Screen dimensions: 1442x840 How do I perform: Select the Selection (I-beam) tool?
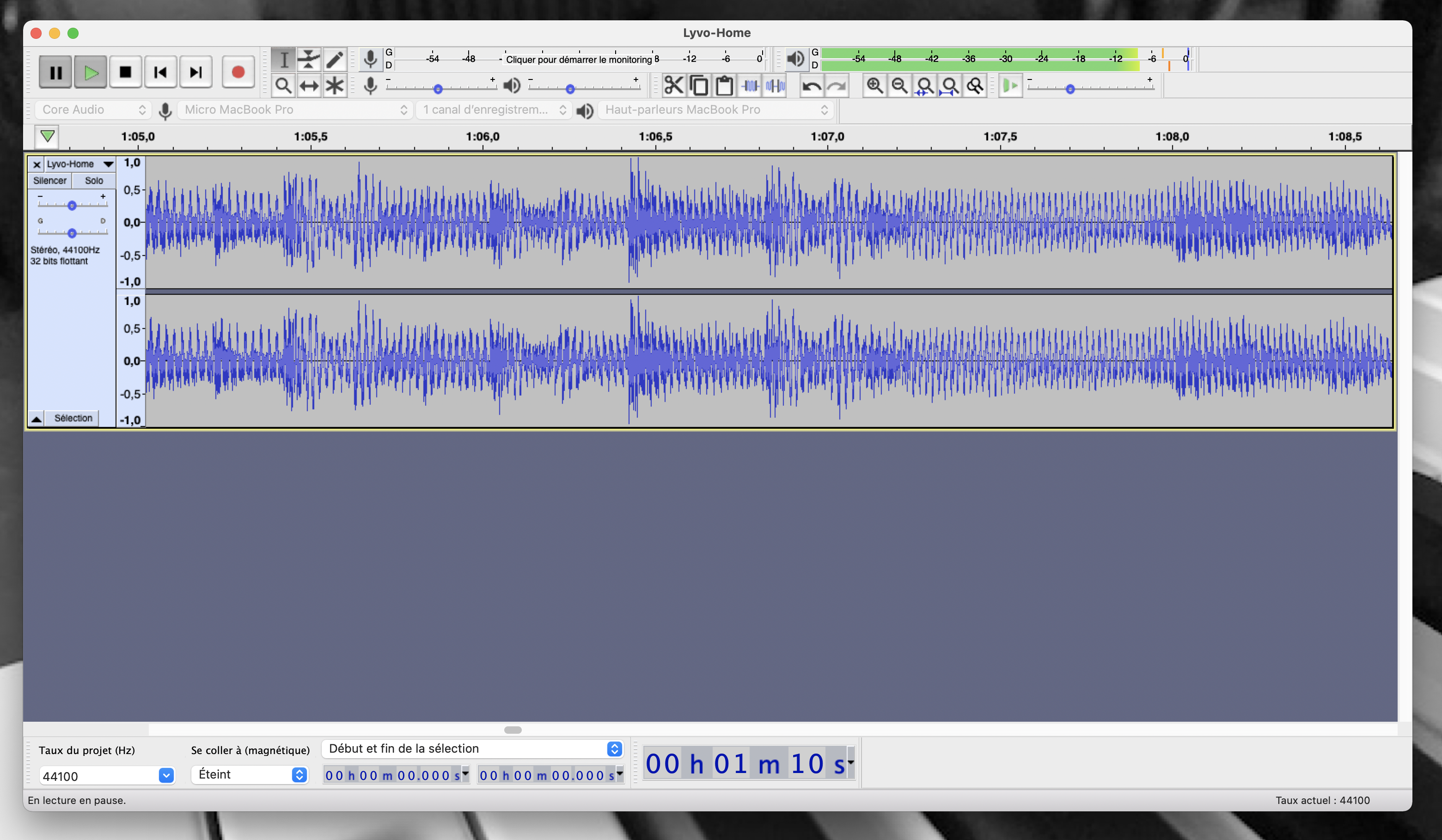coord(283,60)
